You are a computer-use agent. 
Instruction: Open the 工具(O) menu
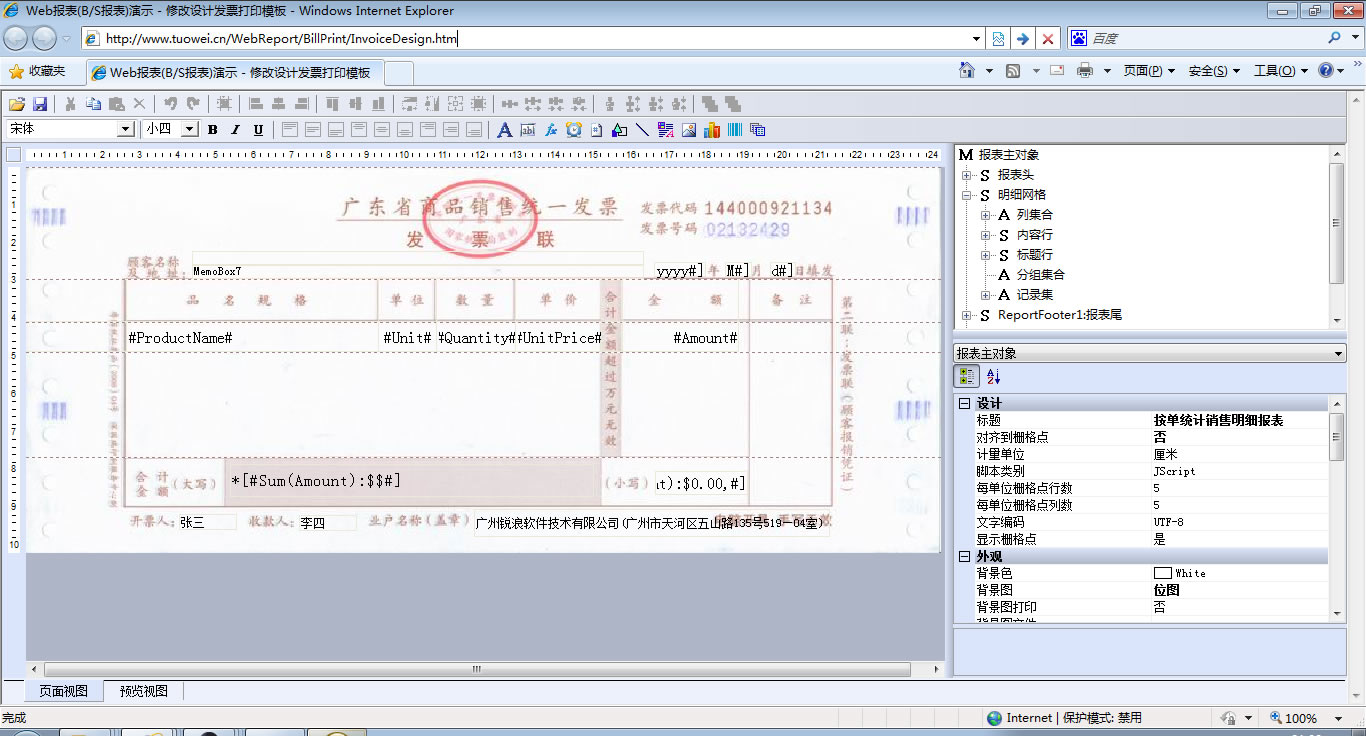pos(1274,71)
